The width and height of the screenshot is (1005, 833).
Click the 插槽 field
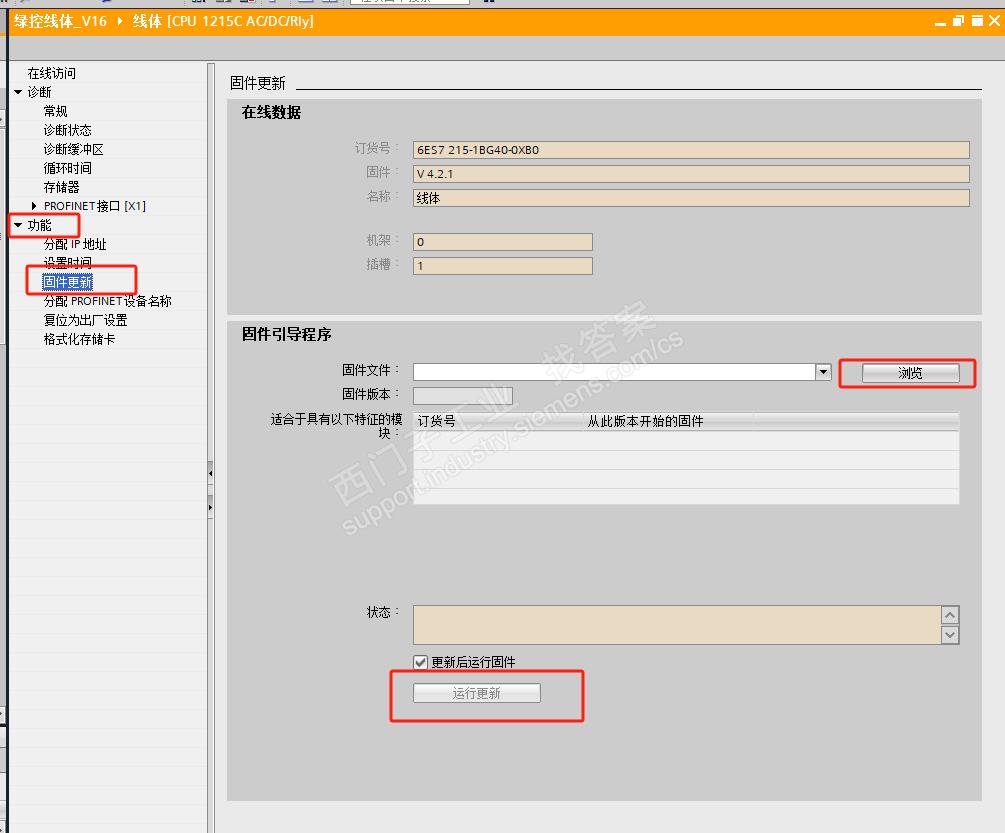point(502,265)
